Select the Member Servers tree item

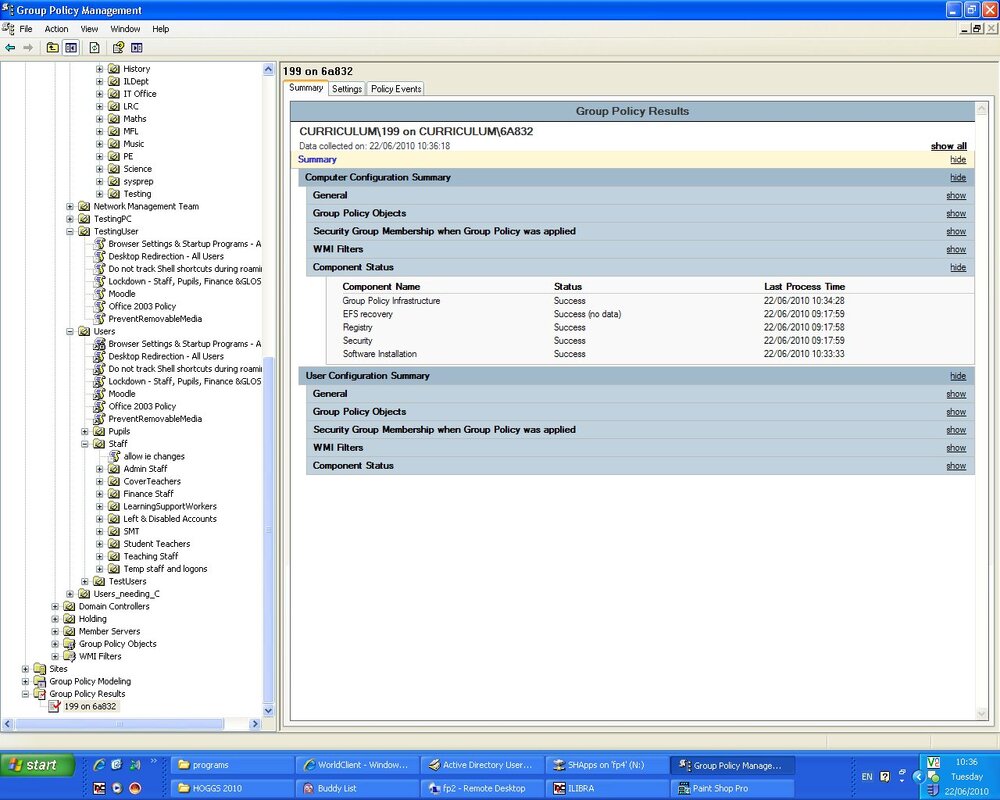pos(109,632)
